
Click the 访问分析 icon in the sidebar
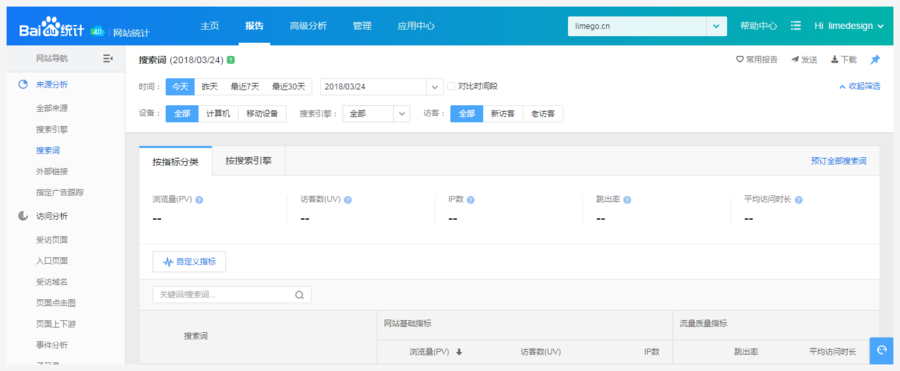pos(22,216)
